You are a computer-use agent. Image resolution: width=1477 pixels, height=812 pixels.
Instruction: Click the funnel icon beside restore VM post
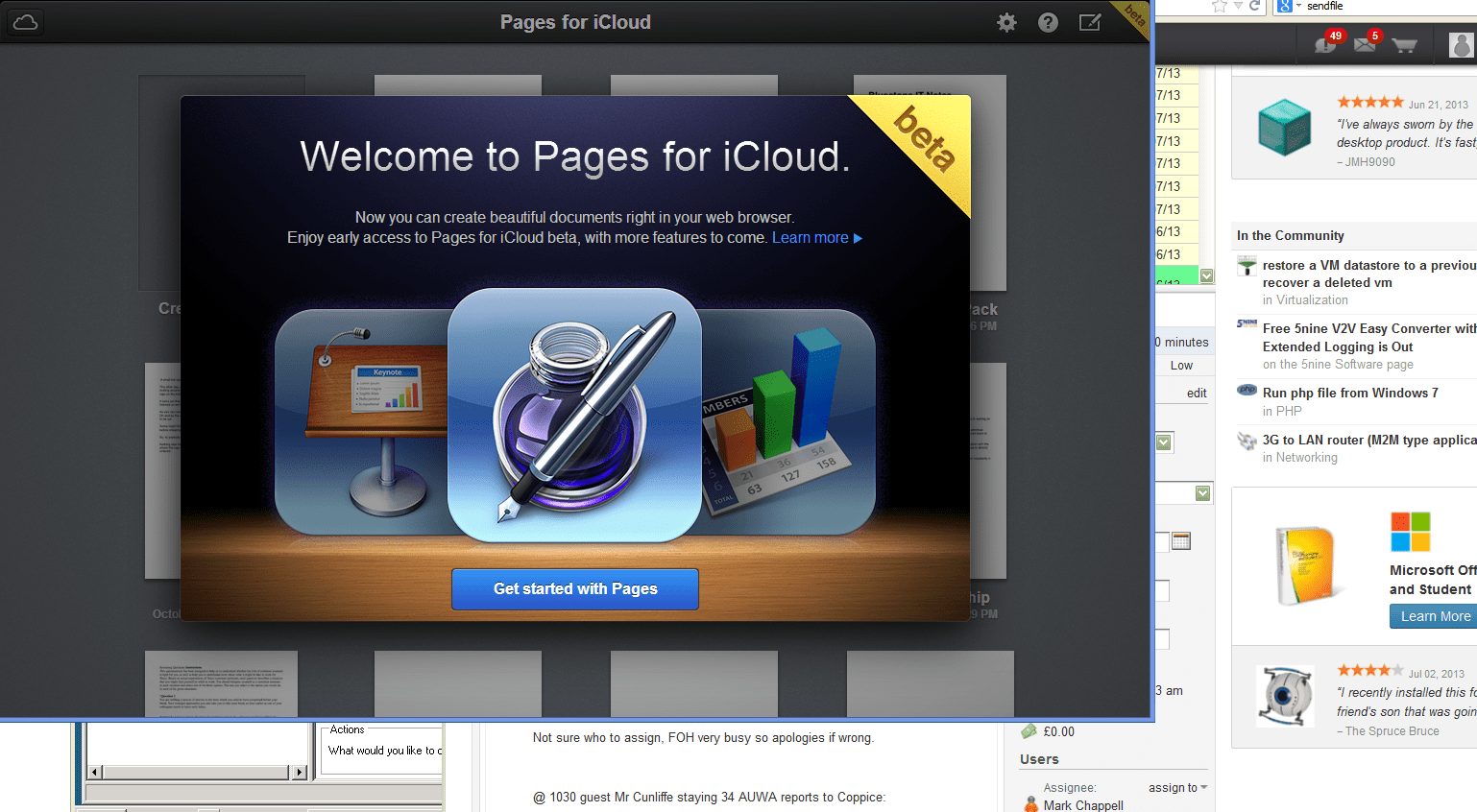point(1247,265)
